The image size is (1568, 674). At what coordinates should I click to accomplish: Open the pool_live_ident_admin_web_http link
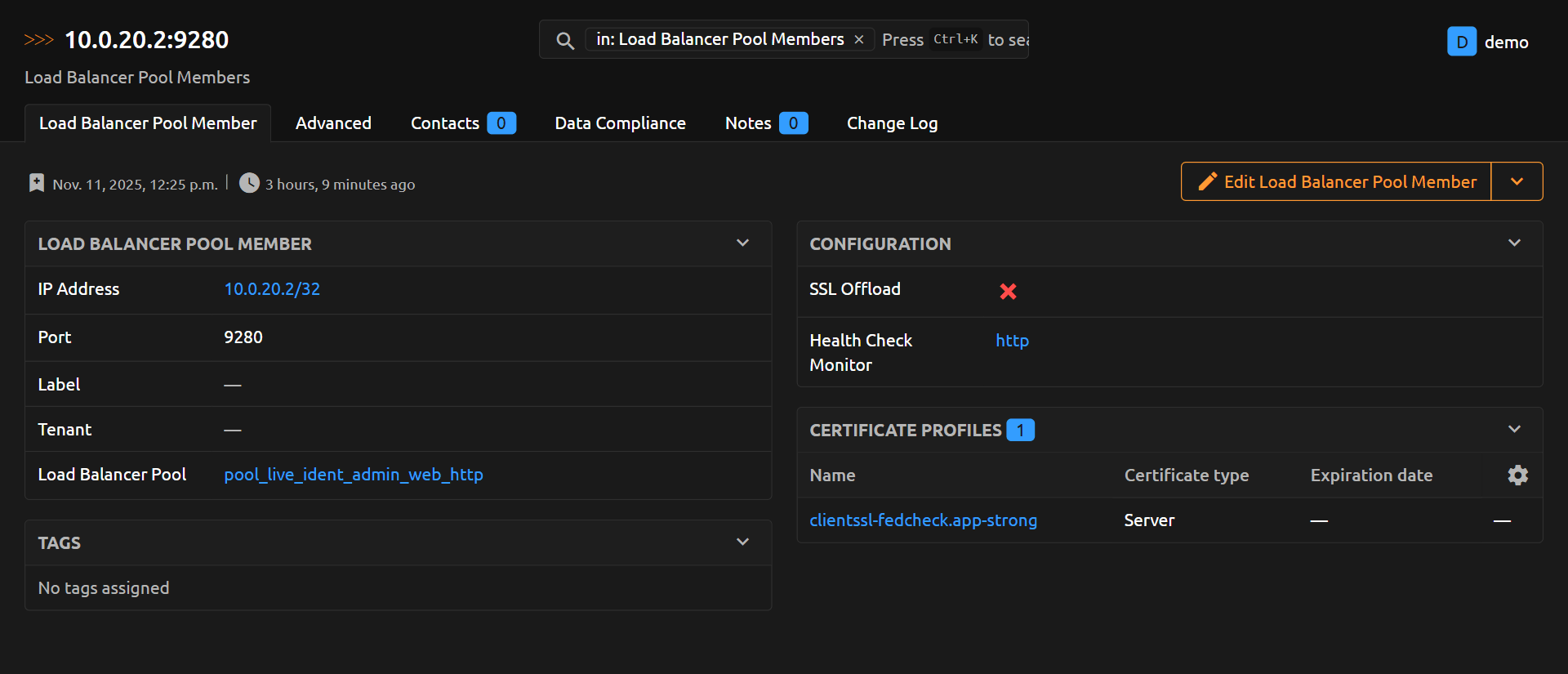click(x=354, y=475)
